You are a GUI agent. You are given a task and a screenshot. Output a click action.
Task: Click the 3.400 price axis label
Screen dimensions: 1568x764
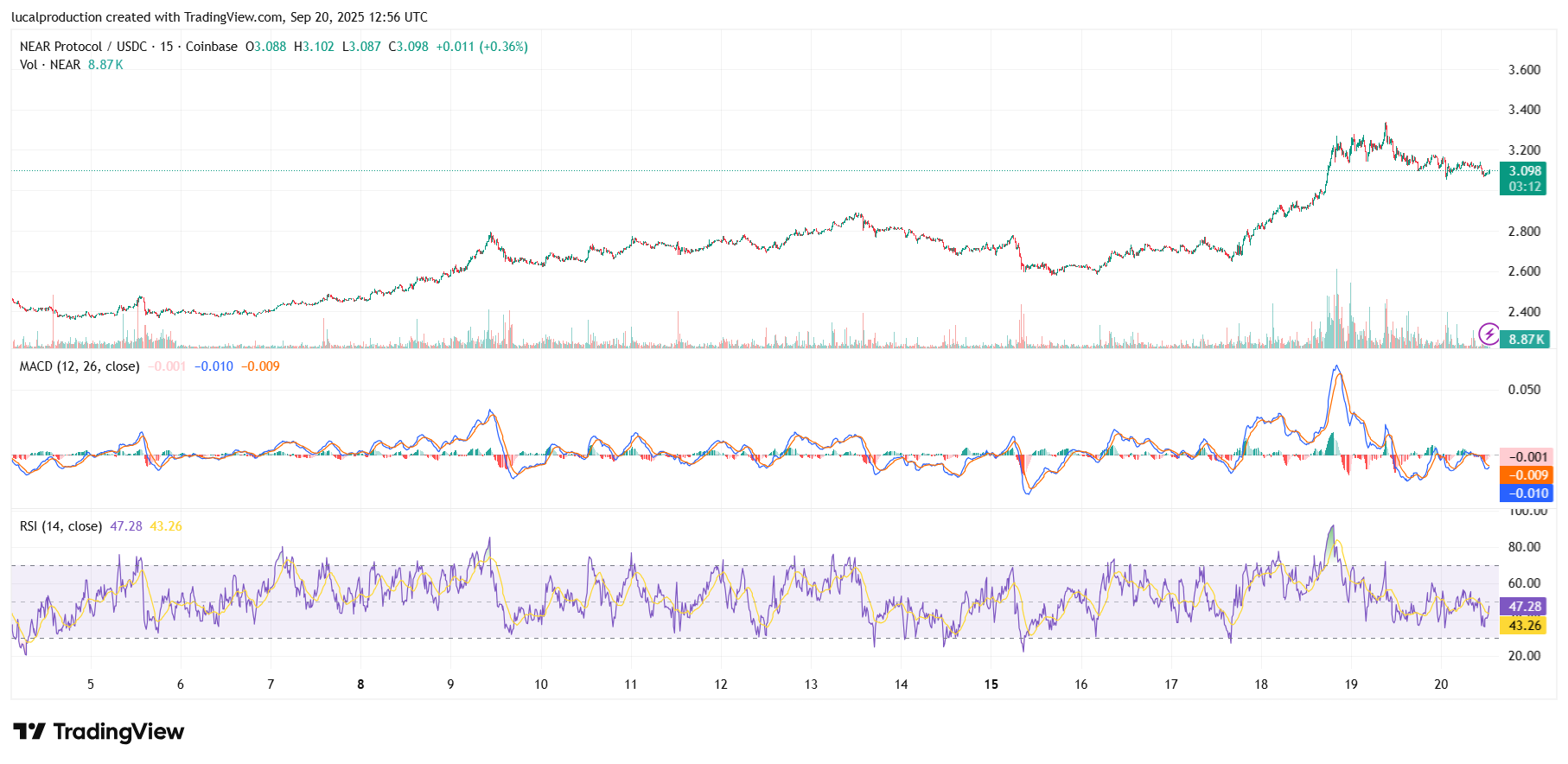coord(1524,110)
